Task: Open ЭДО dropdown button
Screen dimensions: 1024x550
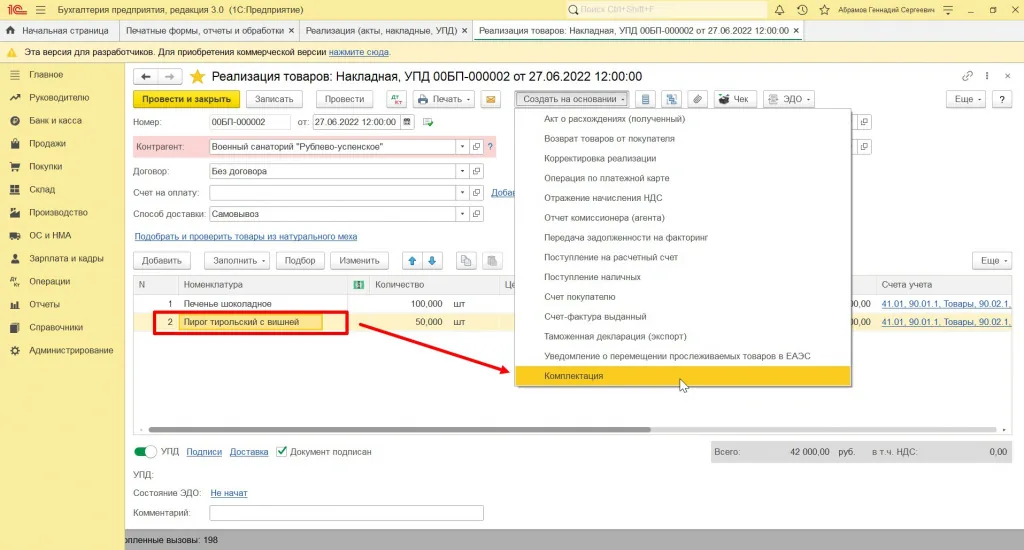Action: click(x=789, y=99)
